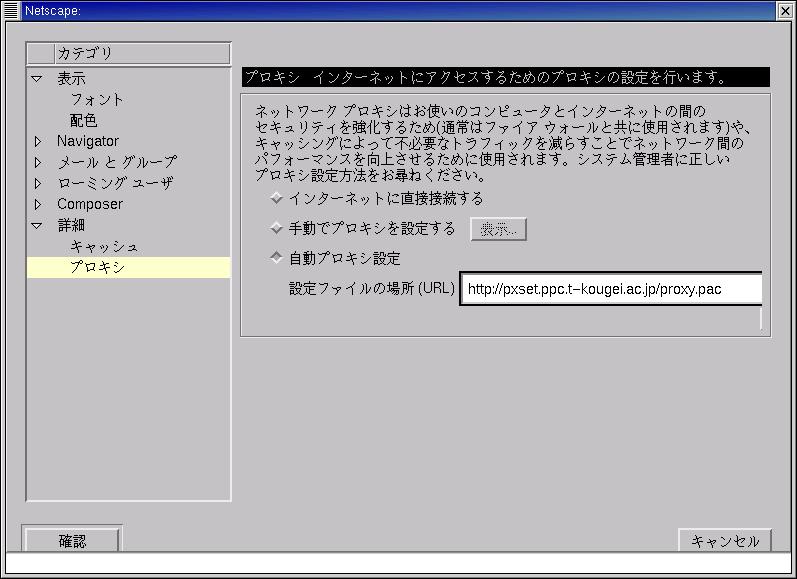This screenshot has height=579, width=797.
Task: Expand the Navigator category triangle
Action: (x=38, y=141)
